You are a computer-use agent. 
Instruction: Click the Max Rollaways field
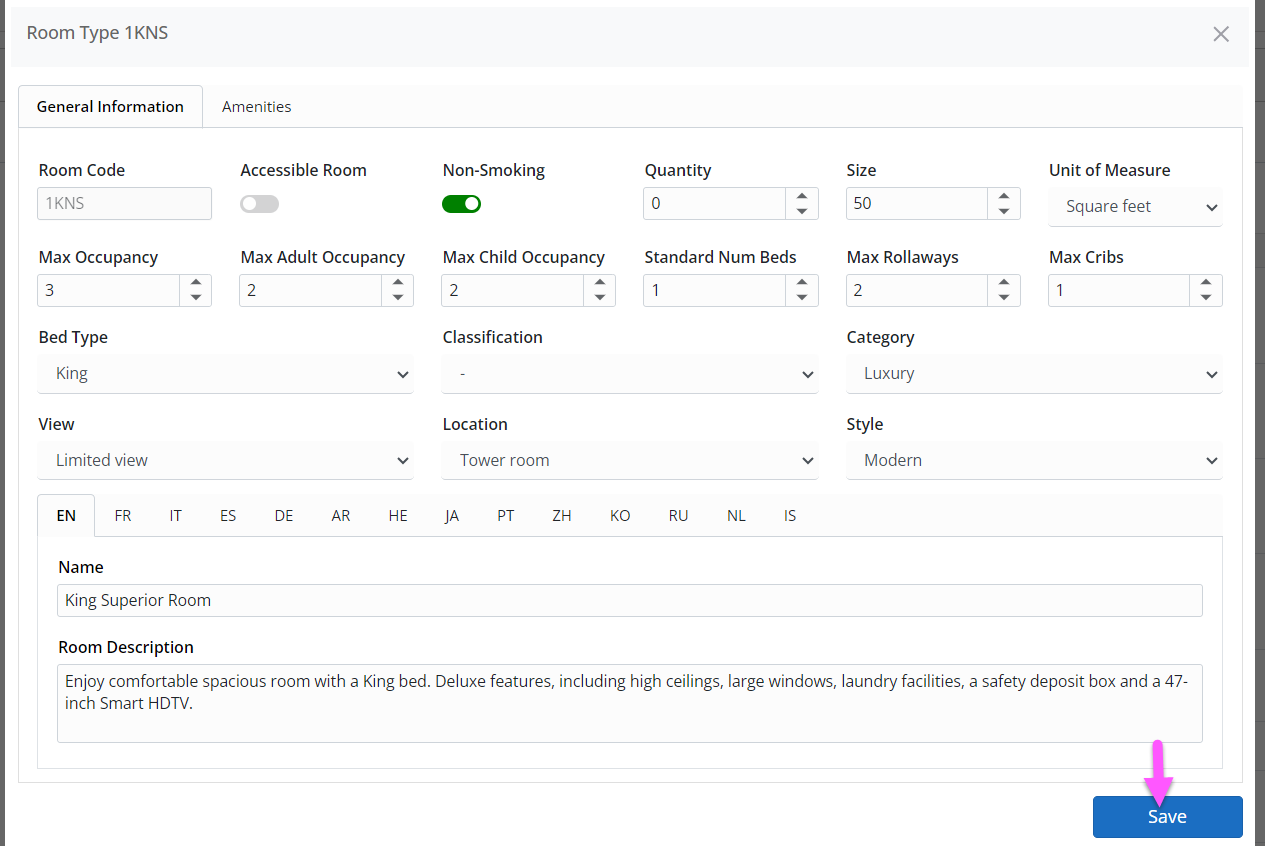(916, 291)
